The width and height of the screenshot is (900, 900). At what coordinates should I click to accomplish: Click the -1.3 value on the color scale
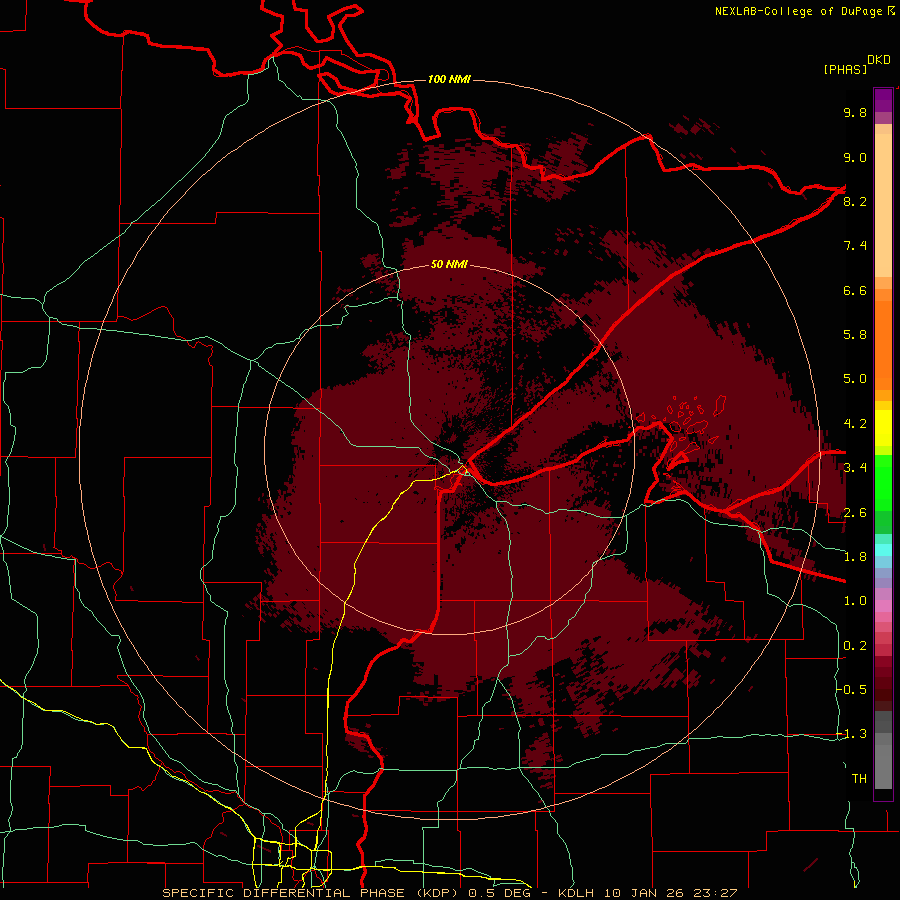[852, 734]
